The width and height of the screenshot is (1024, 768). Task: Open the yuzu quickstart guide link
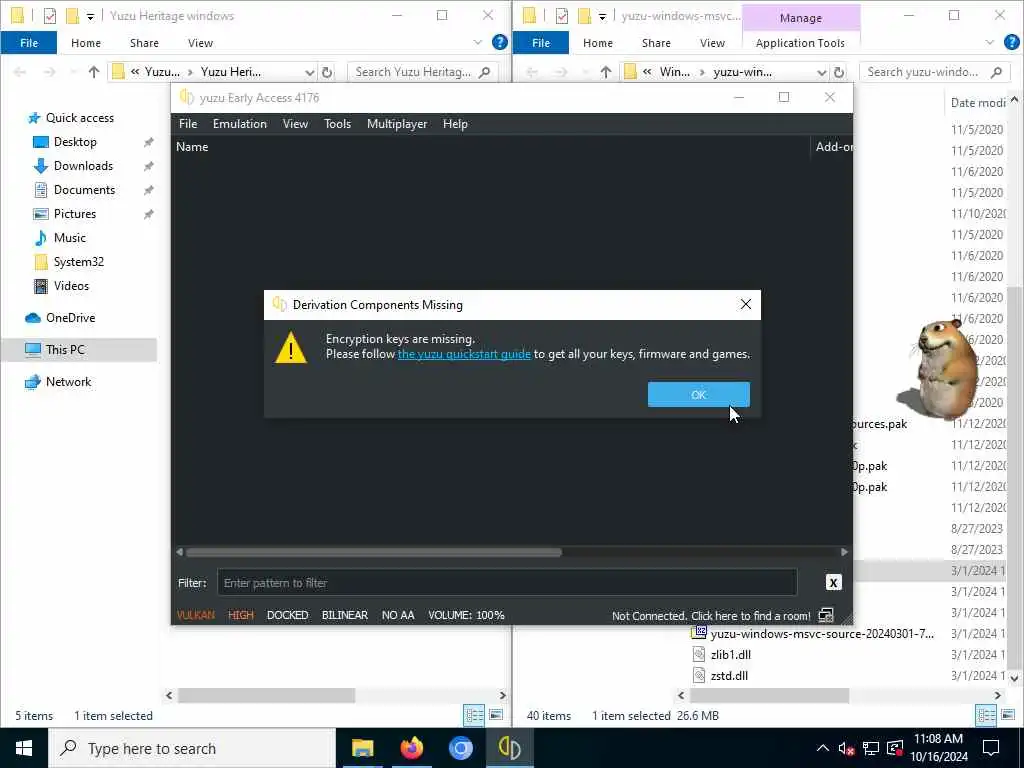coord(464,354)
